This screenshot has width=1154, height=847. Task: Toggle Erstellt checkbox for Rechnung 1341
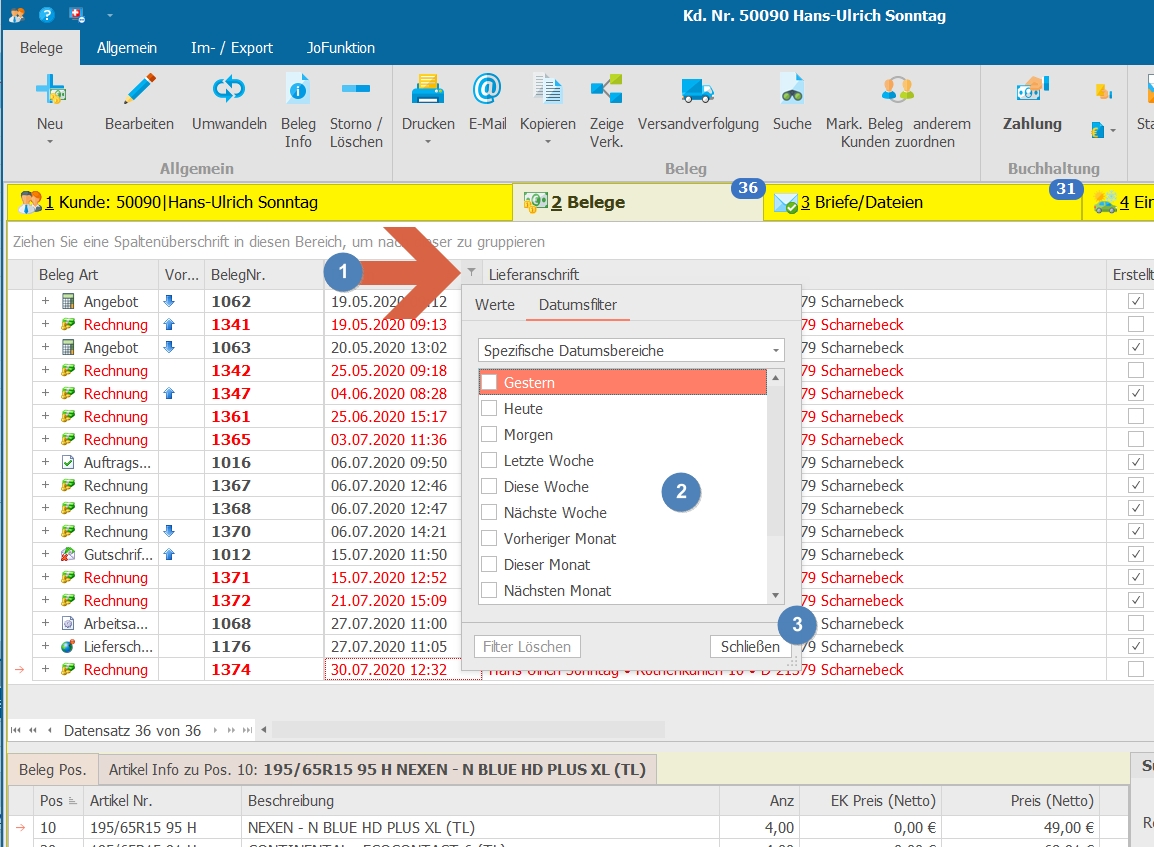(1136, 324)
